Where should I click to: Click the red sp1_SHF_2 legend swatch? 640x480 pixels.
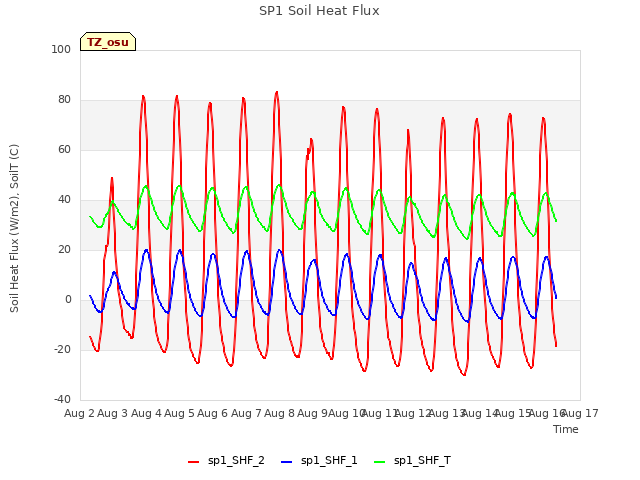click(193, 462)
